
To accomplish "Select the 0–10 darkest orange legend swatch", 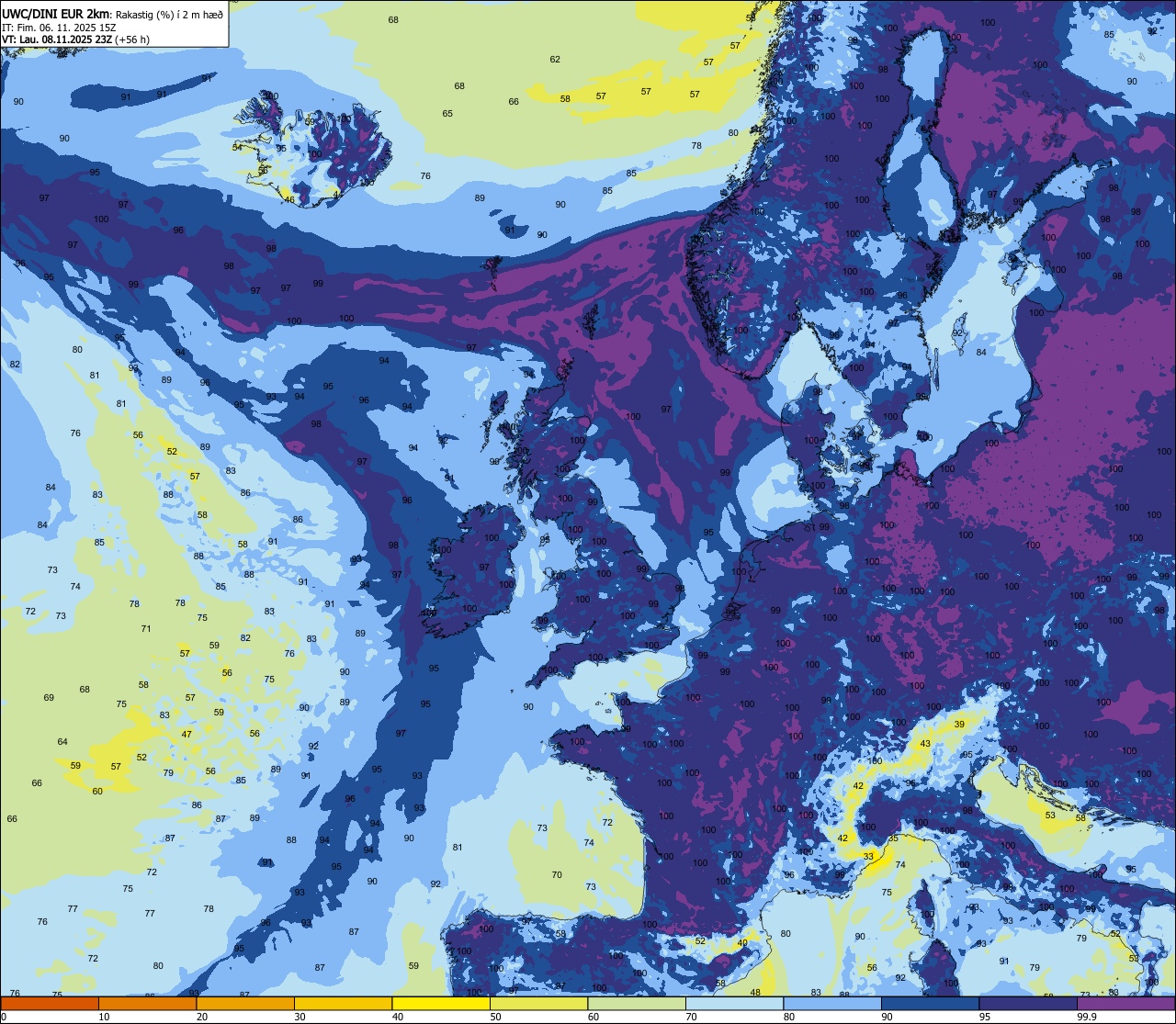I will pyautogui.click(x=50, y=1003).
